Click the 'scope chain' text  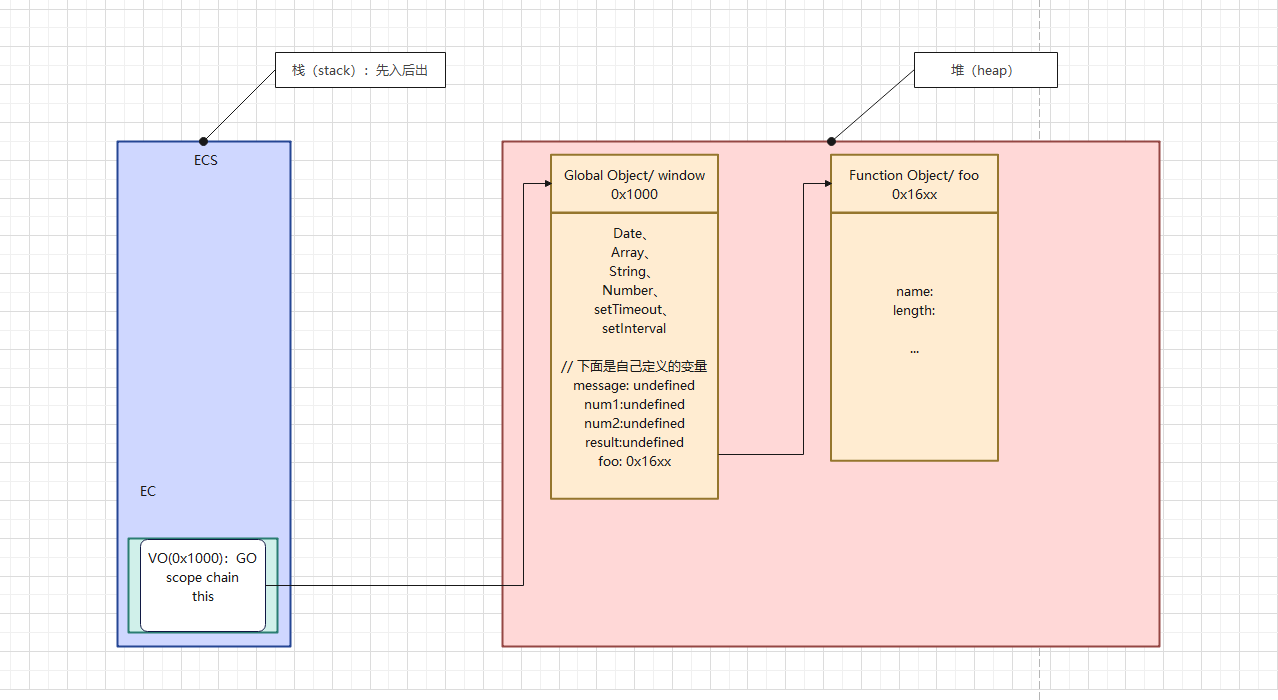202,577
